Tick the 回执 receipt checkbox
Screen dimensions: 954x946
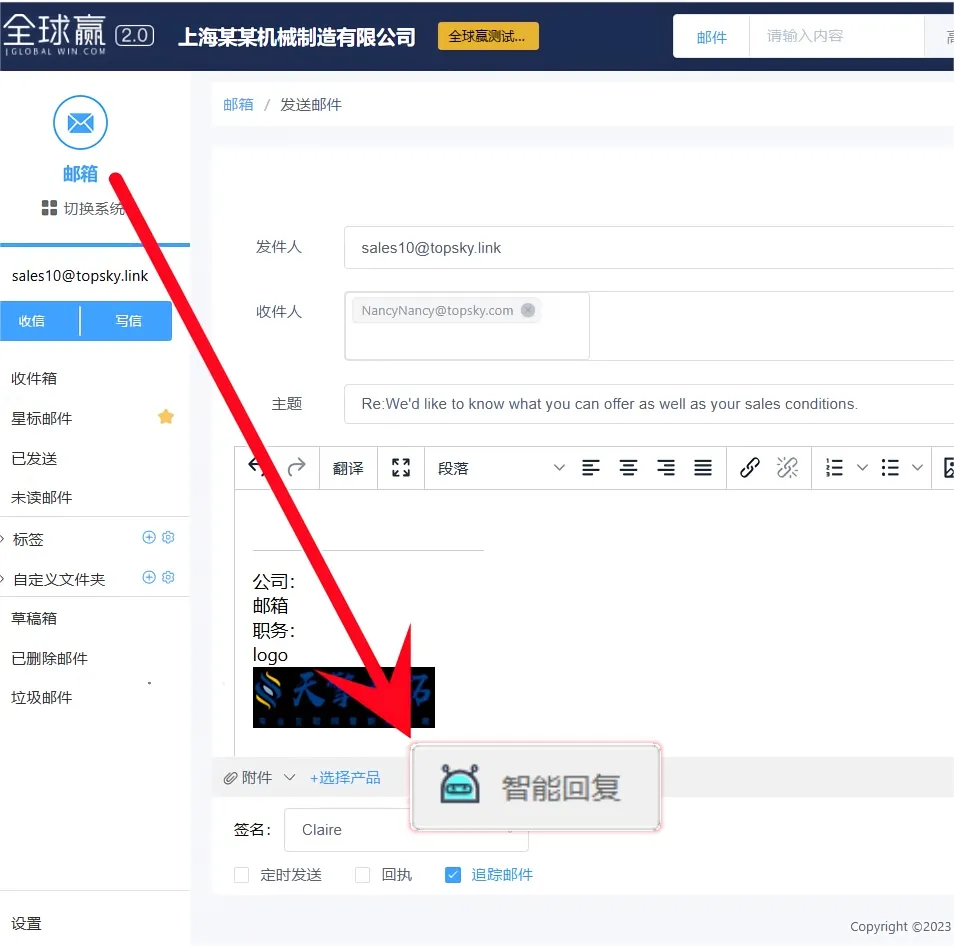363,875
